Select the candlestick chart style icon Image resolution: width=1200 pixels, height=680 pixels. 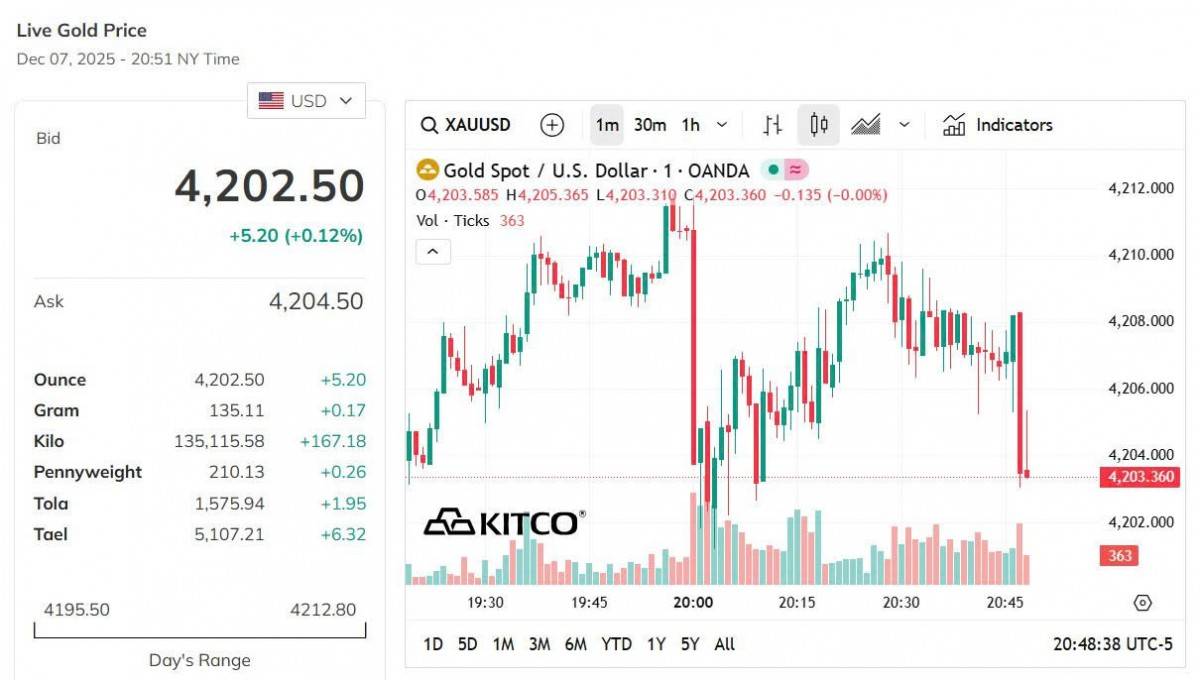coord(820,124)
